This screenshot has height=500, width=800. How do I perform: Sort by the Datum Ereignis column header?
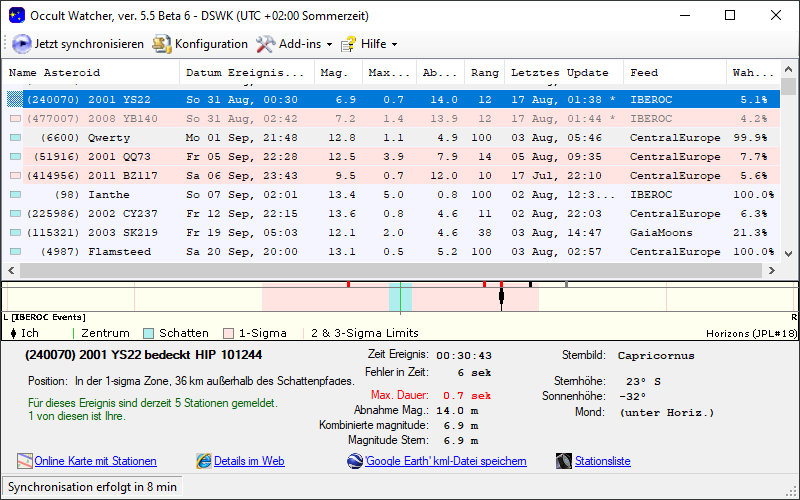[x=245, y=73]
